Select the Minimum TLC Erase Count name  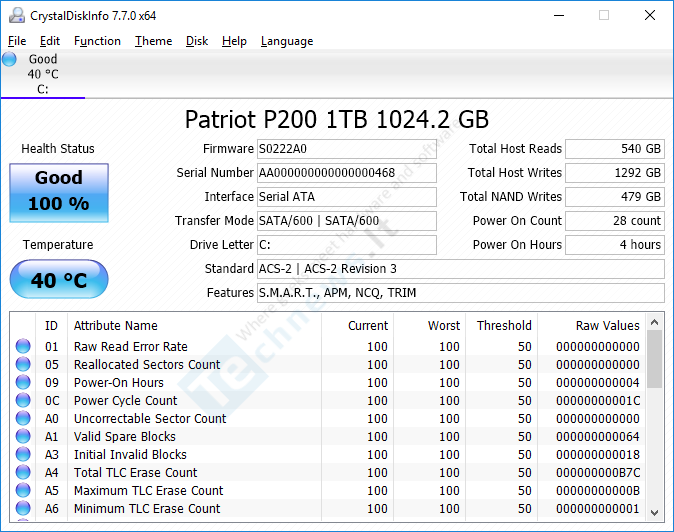(147, 509)
